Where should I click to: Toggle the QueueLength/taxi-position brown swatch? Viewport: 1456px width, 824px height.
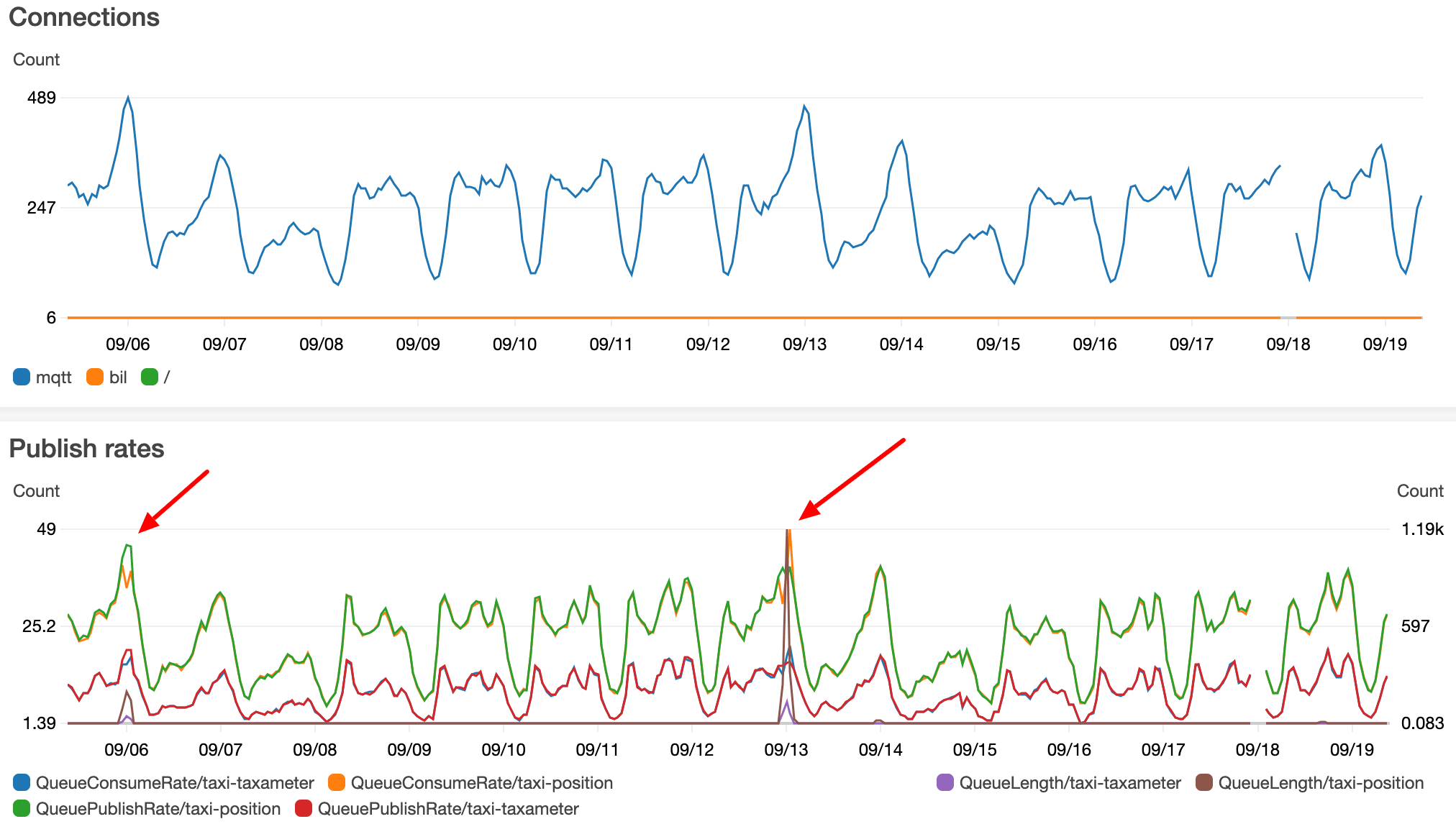tap(1204, 782)
